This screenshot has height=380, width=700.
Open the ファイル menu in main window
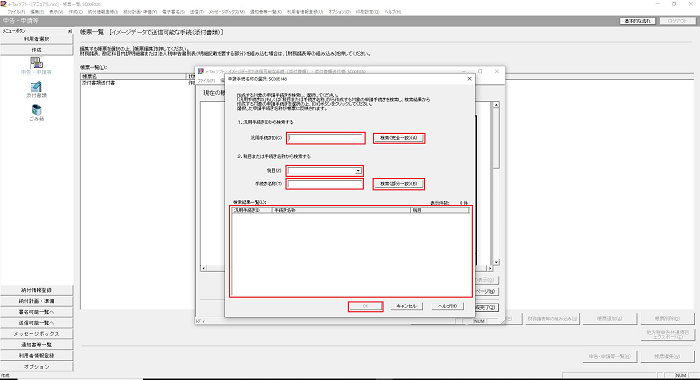click(x=17, y=12)
